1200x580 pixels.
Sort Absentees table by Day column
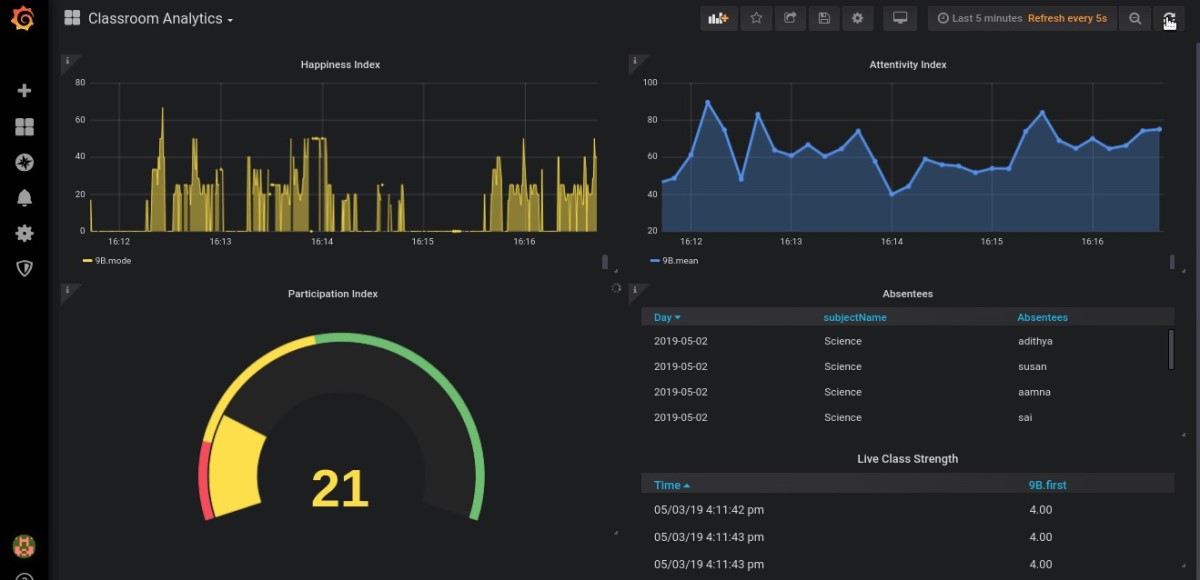tap(666, 317)
